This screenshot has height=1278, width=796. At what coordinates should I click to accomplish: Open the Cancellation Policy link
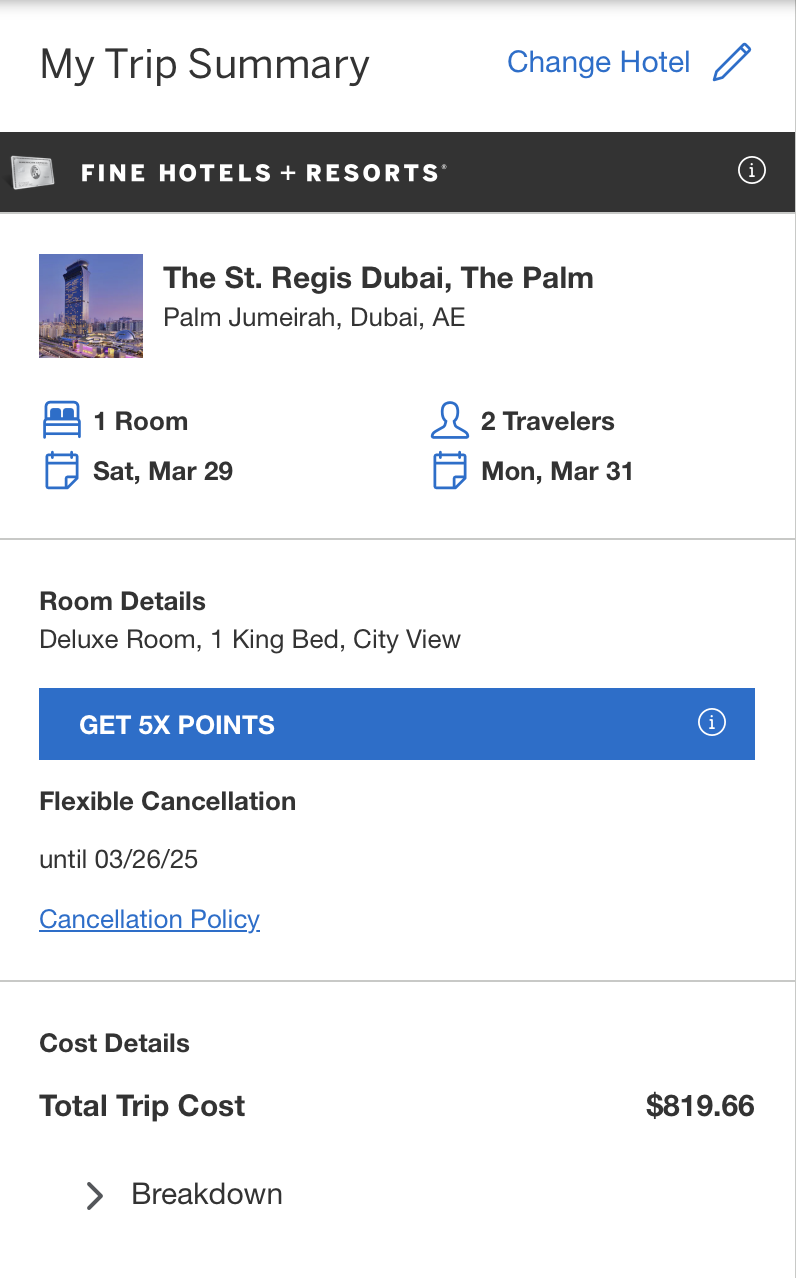click(x=150, y=919)
